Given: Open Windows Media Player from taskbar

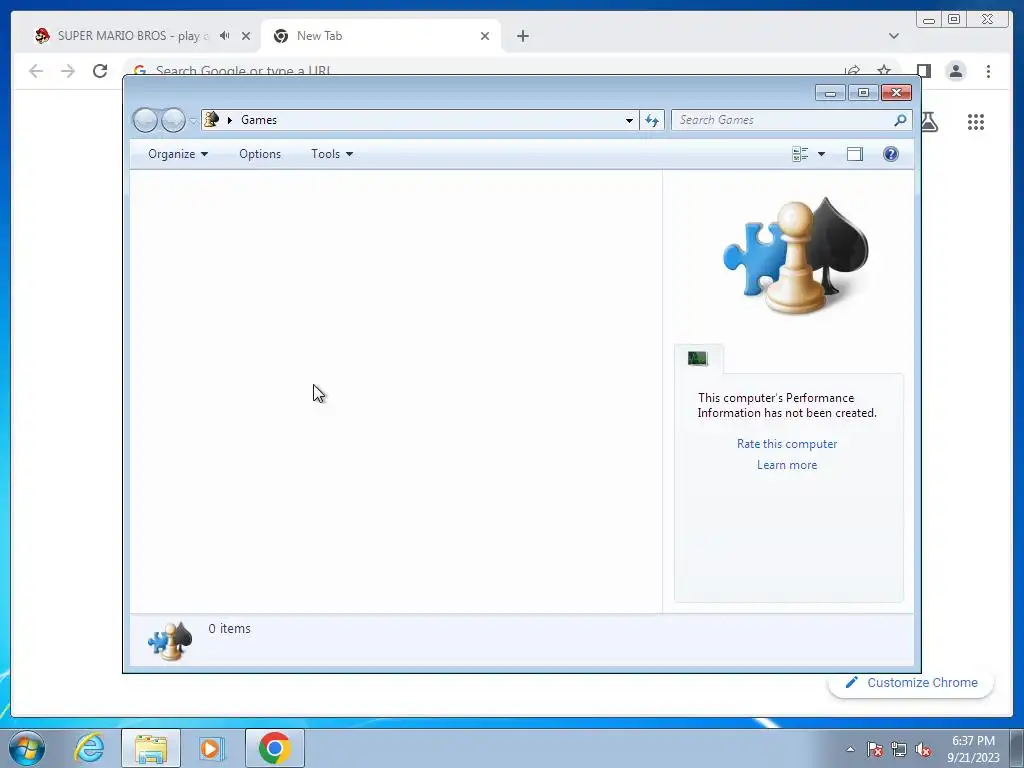Looking at the screenshot, I should (212, 748).
